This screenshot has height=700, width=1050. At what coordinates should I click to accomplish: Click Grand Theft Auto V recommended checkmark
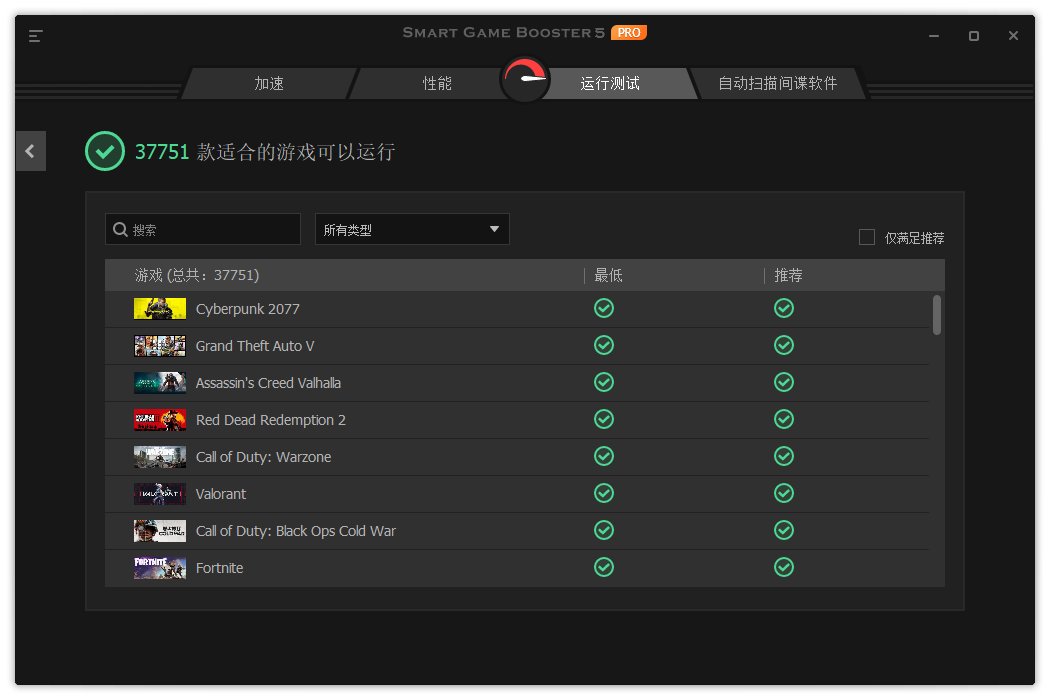point(784,345)
